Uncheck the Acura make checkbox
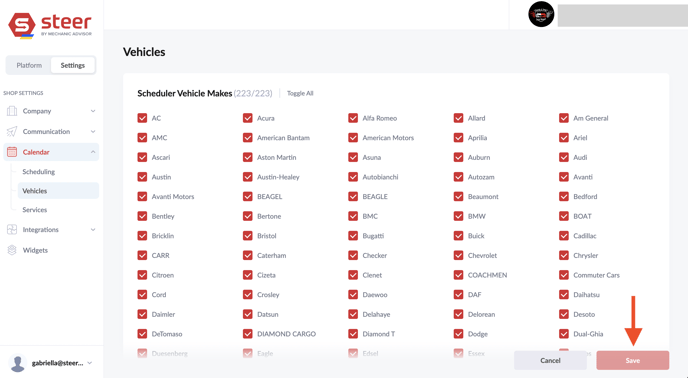Viewport: 688px width, 378px height. point(247,118)
